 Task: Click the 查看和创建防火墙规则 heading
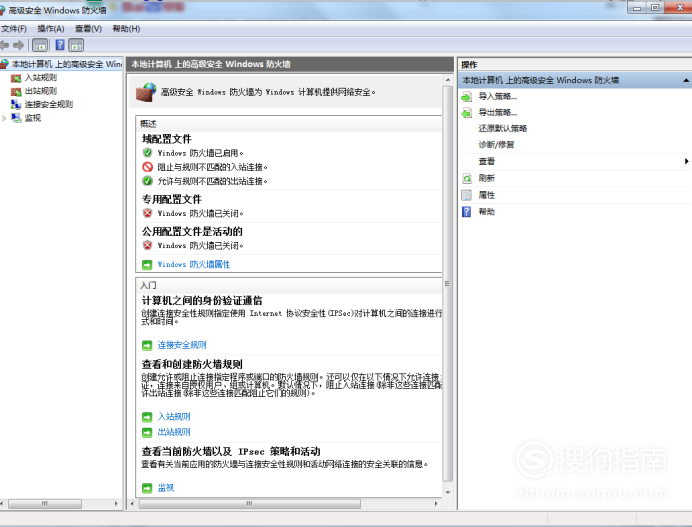point(192,365)
